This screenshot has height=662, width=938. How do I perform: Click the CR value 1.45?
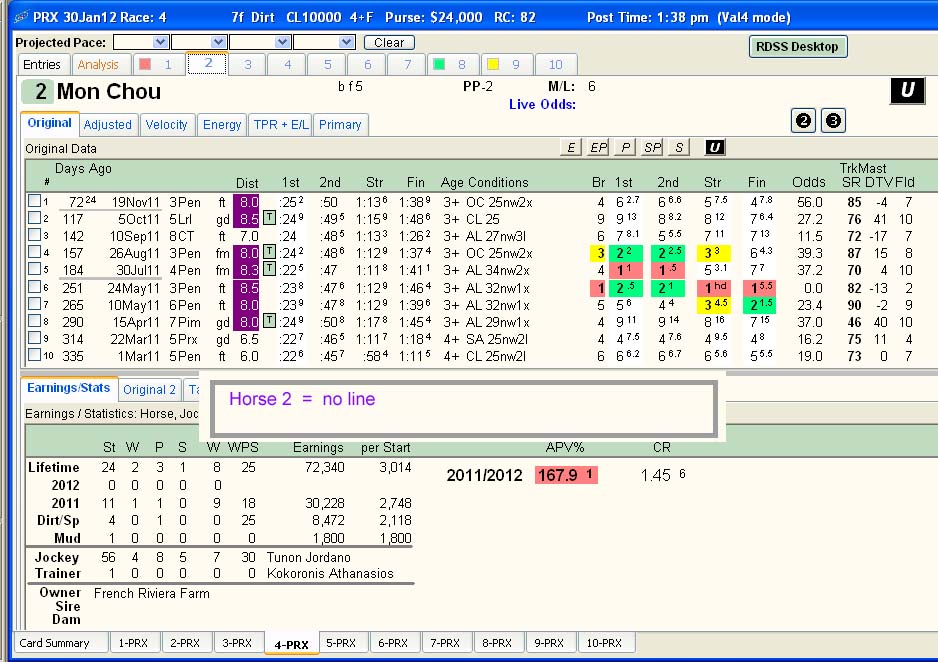[x=656, y=475]
